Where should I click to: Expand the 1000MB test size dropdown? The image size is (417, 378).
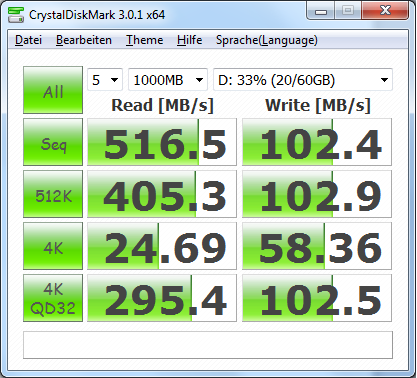(168, 80)
